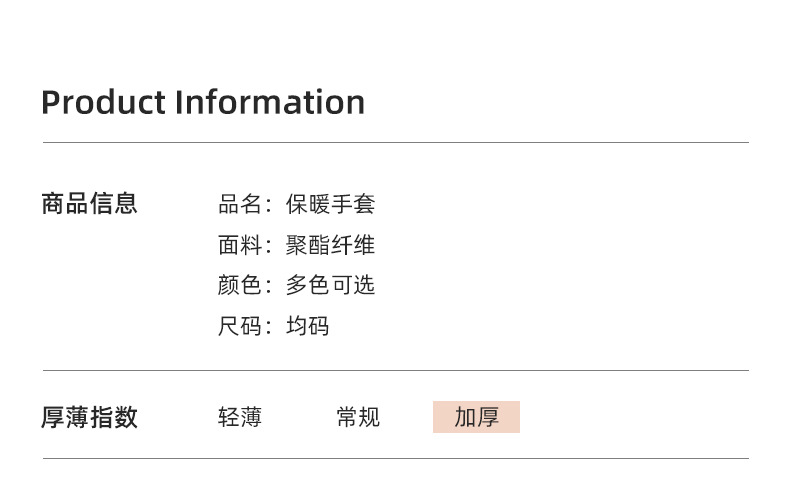This screenshot has height=501, width=790.
Task: Select the 常规 thickness option
Action: pyautogui.click(x=358, y=417)
